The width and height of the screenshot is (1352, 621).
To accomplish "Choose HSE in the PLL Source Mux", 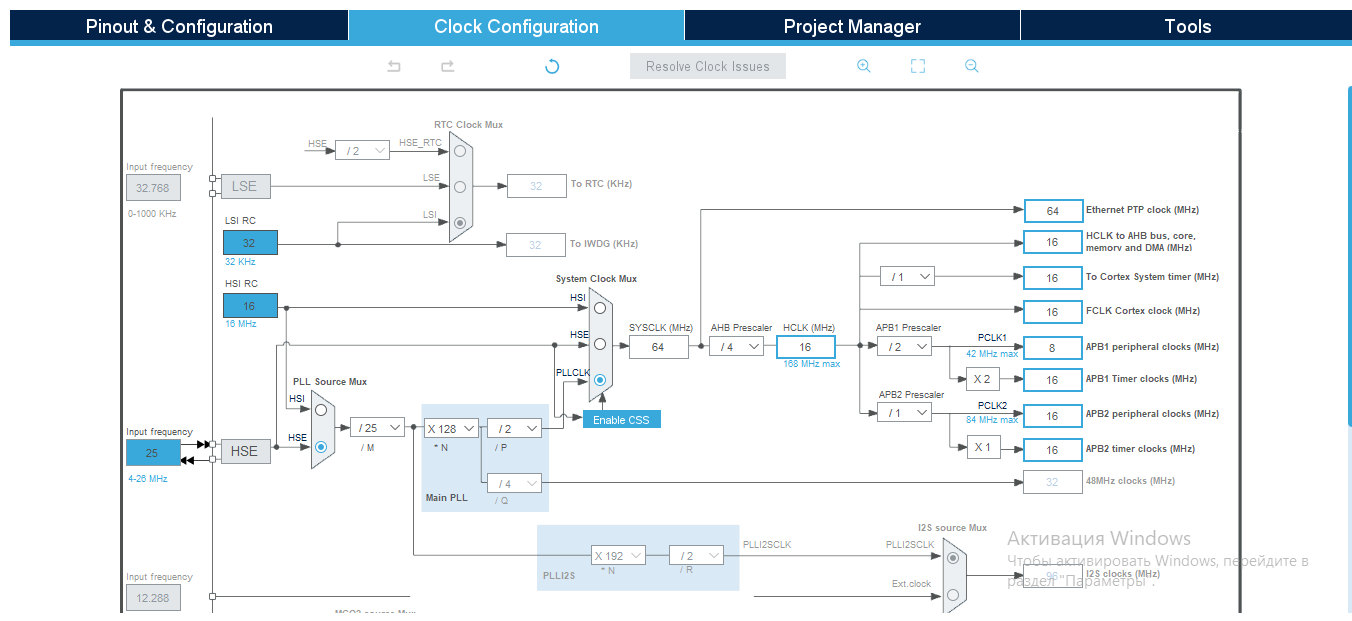I will point(321,447).
